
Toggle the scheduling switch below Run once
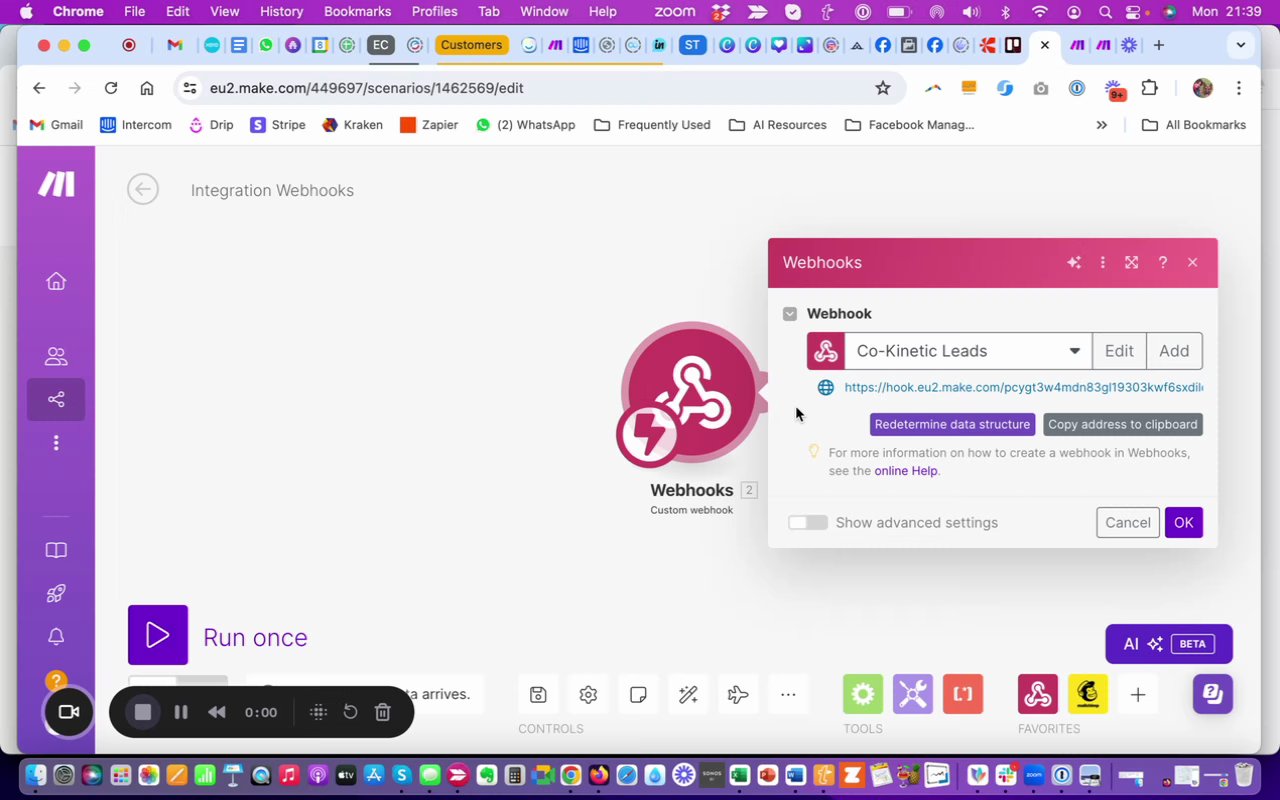pyautogui.click(x=178, y=682)
